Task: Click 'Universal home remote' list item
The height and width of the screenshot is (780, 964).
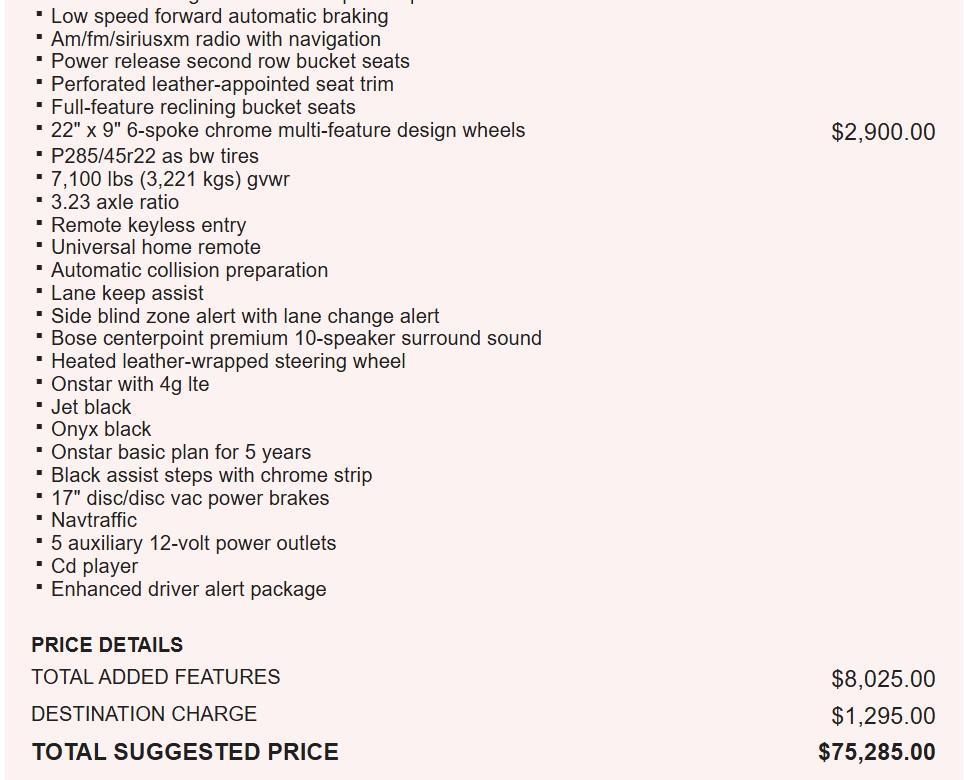Action: (155, 247)
